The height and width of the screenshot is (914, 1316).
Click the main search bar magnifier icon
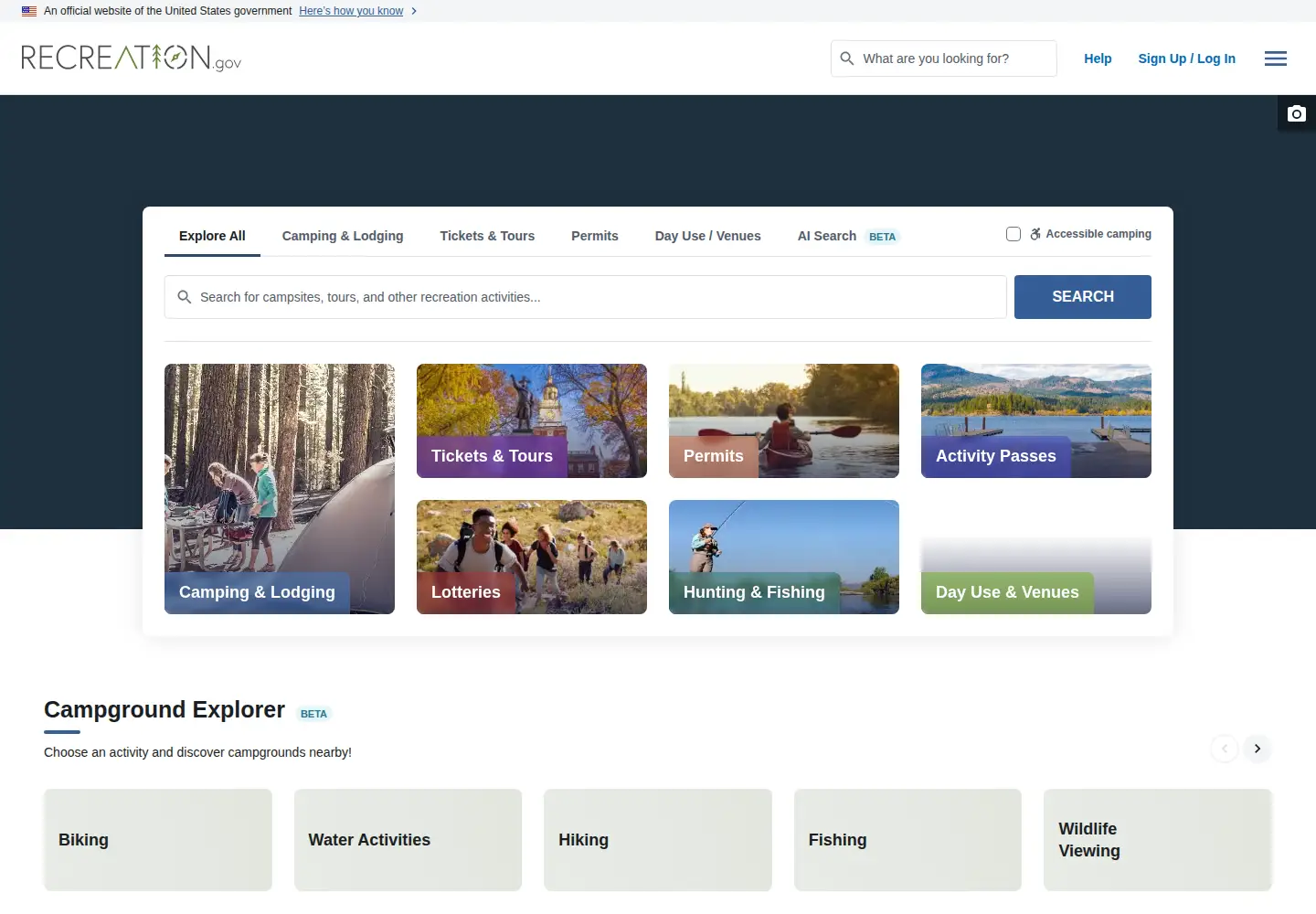tap(185, 297)
